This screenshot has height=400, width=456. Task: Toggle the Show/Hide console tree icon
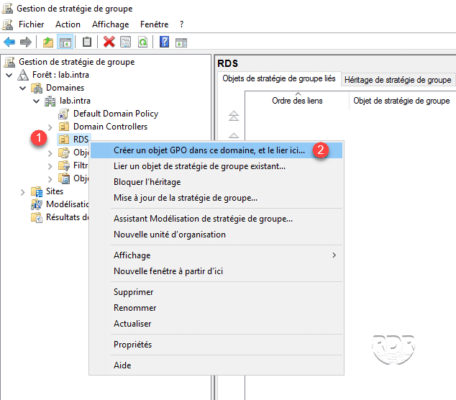pyautogui.click(x=65, y=42)
